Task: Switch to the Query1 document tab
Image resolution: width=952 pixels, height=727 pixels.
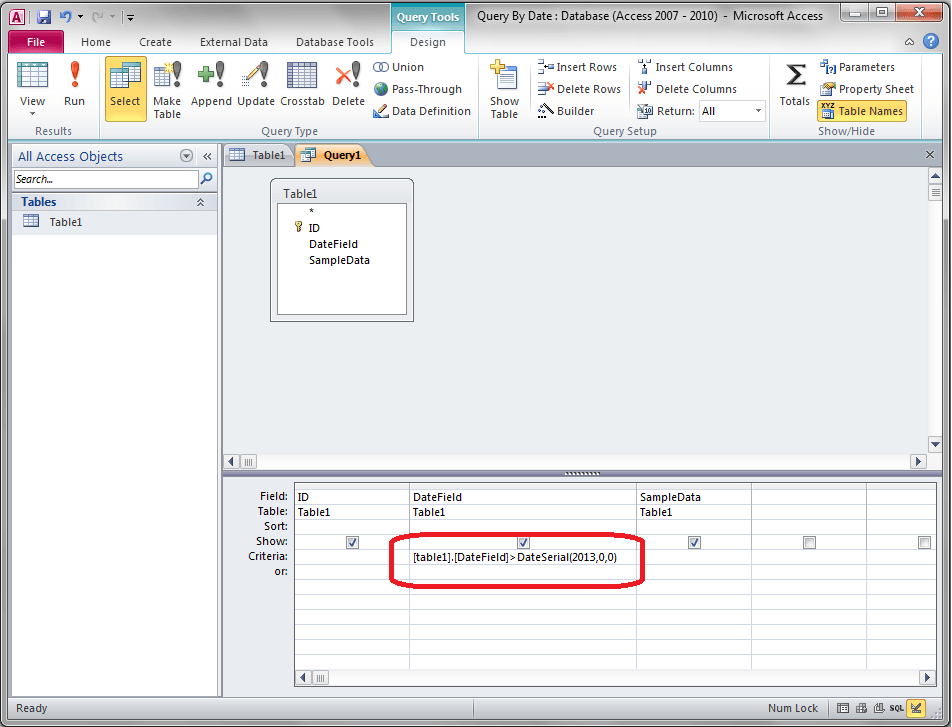Action: pyautogui.click(x=332, y=155)
